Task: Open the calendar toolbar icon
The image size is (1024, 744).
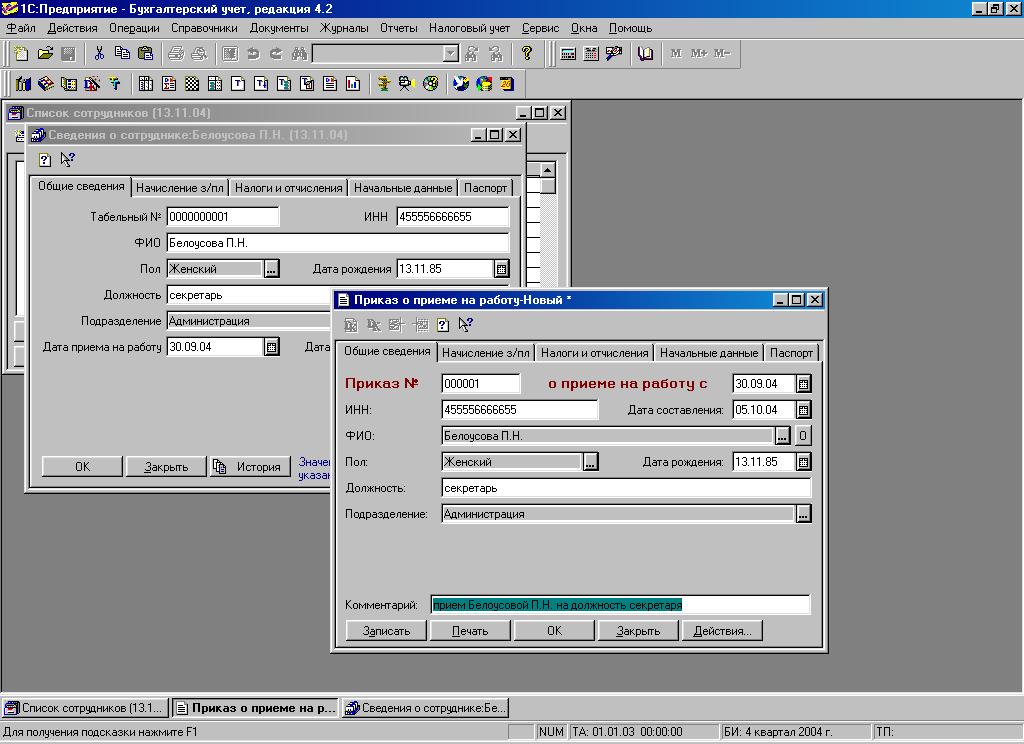Action: [591, 54]
